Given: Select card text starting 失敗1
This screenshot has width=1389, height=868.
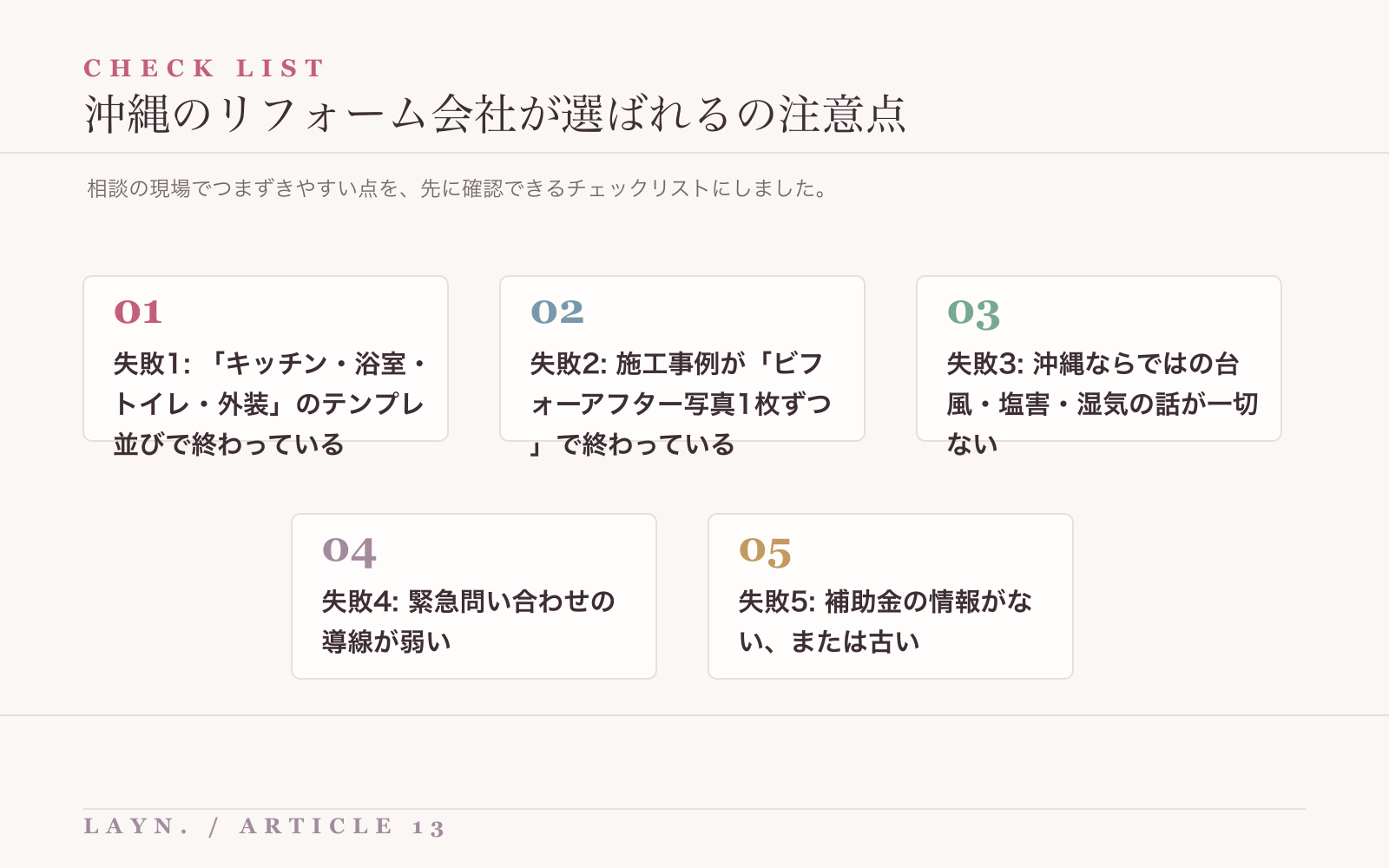Looking at the screenshot, I should (271, 404).
